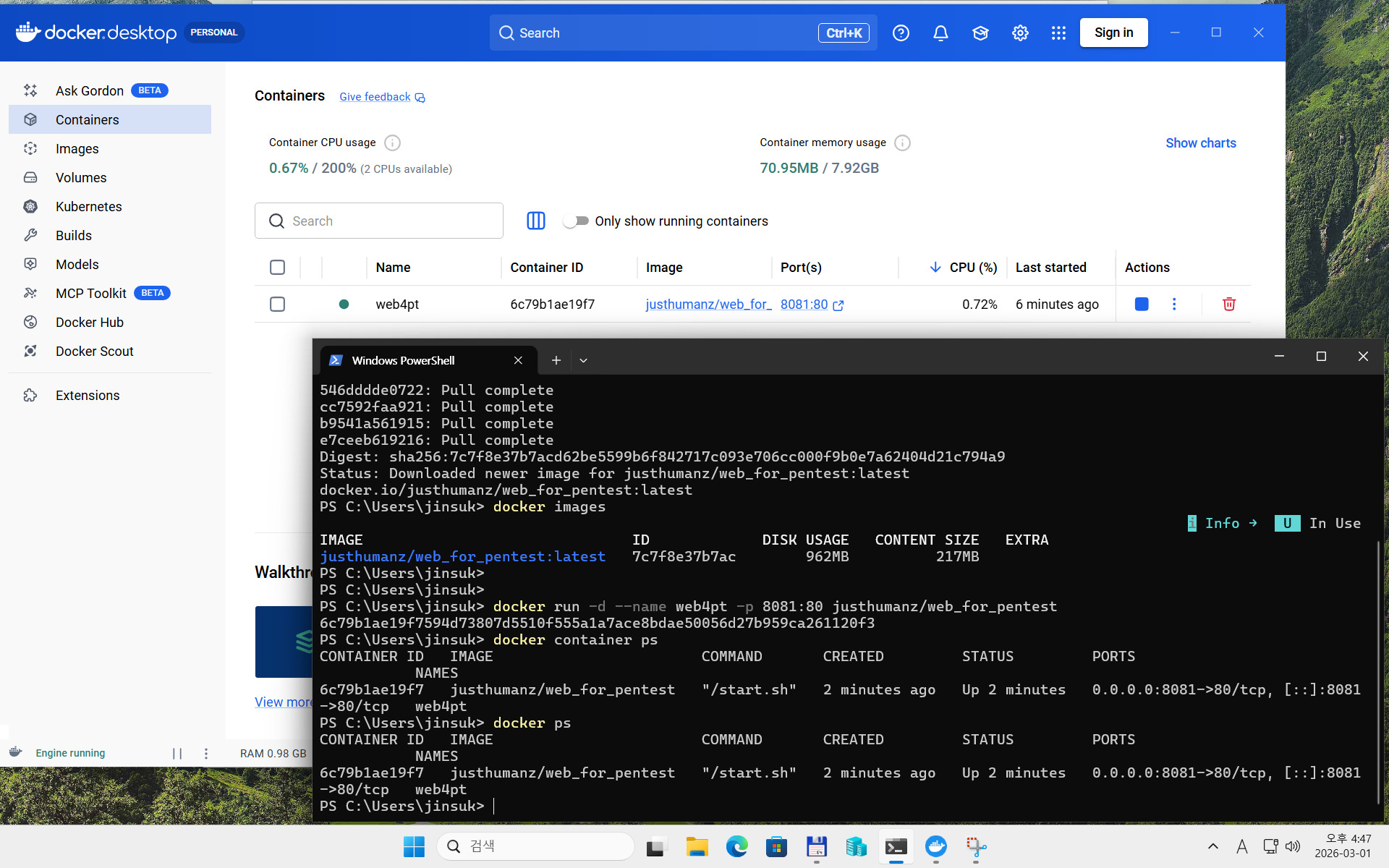The image size is (1389, 868).
Task: Open the Learning center graduation cap icon
Action: coord(980,33)
